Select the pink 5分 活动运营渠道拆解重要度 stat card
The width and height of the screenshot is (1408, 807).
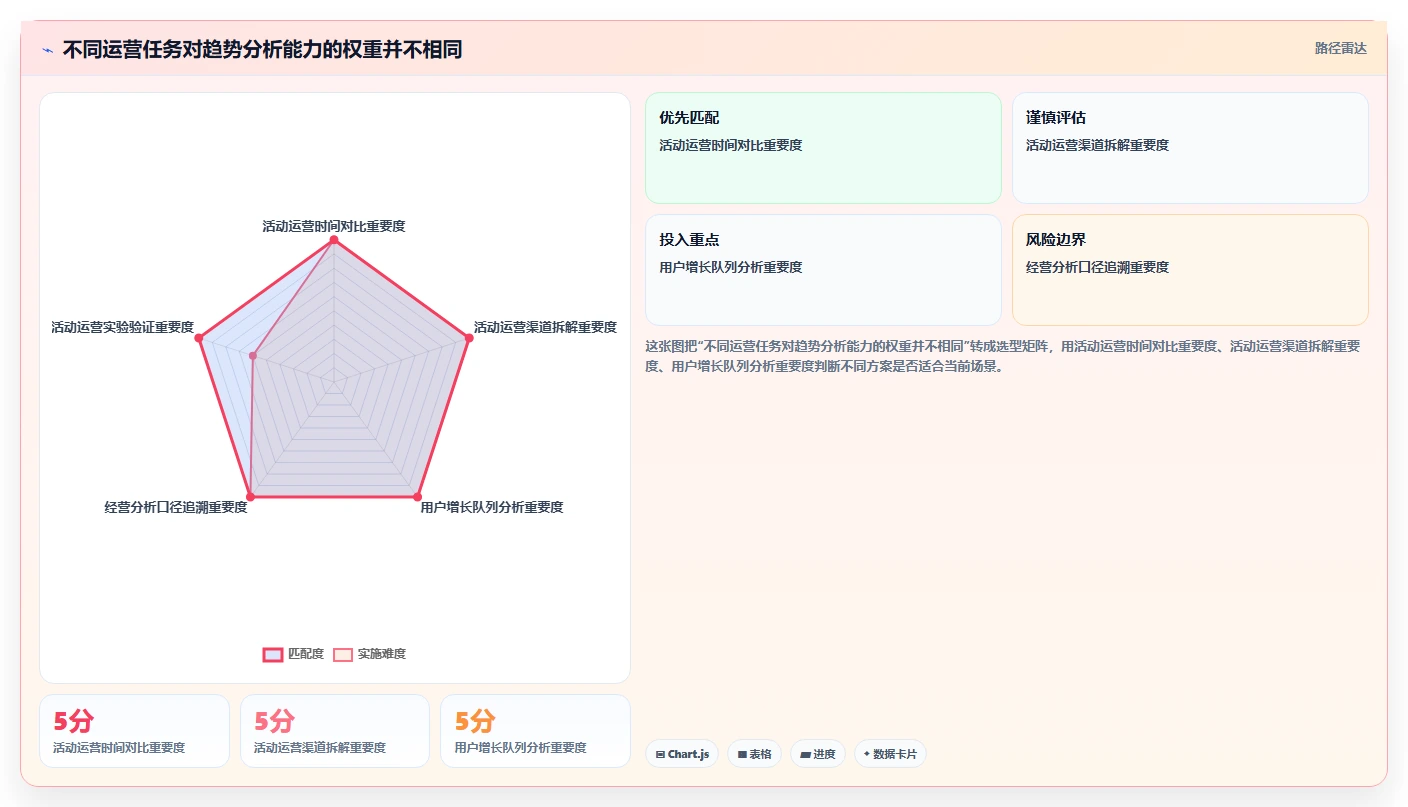(335, 731)
